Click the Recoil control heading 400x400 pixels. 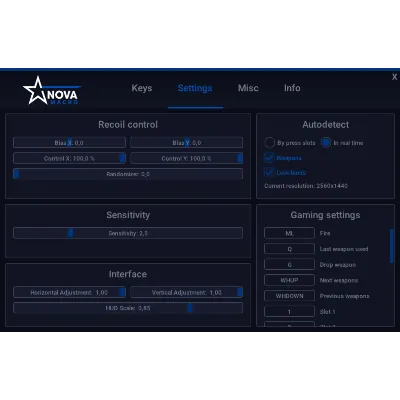(128, 125)
